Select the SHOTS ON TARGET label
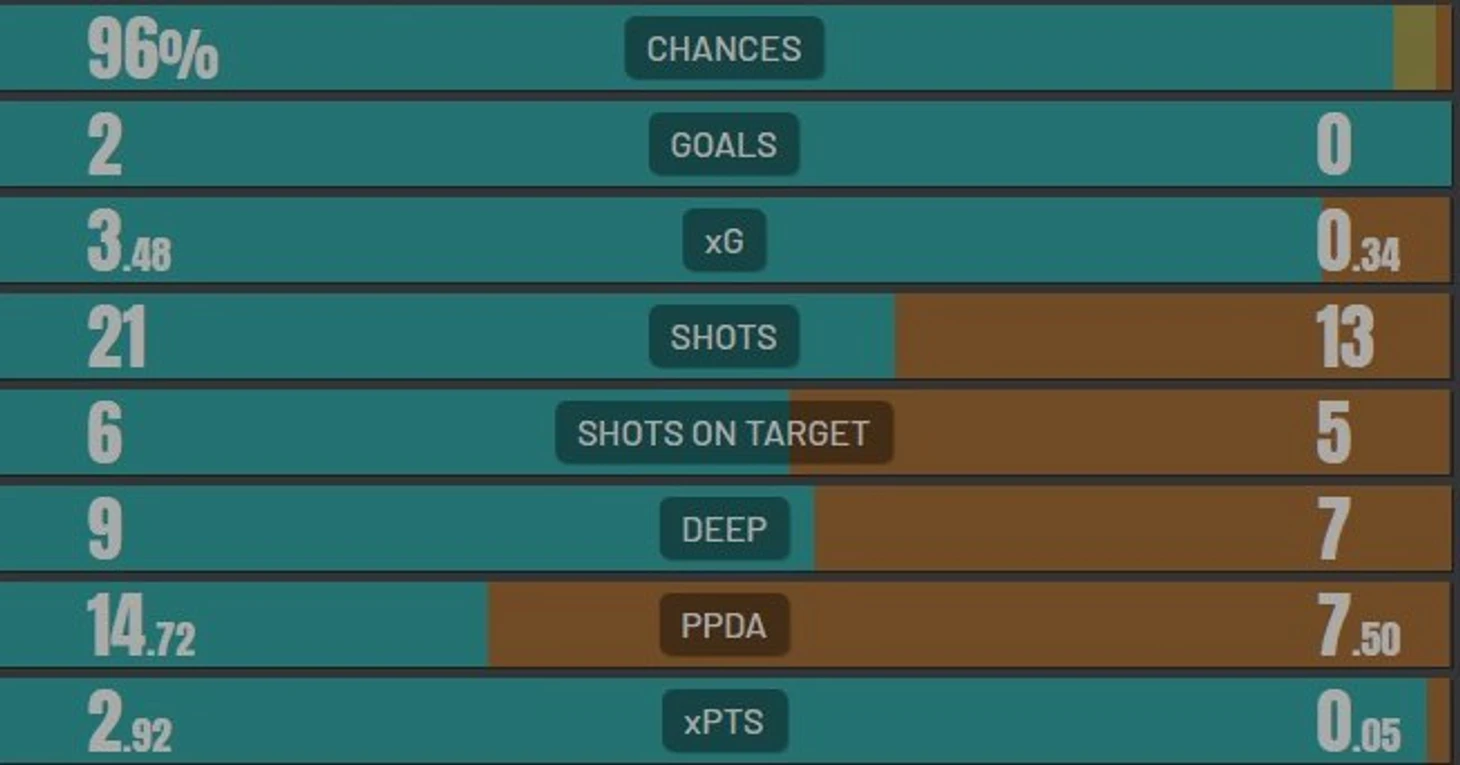 [x=724, y=432]
